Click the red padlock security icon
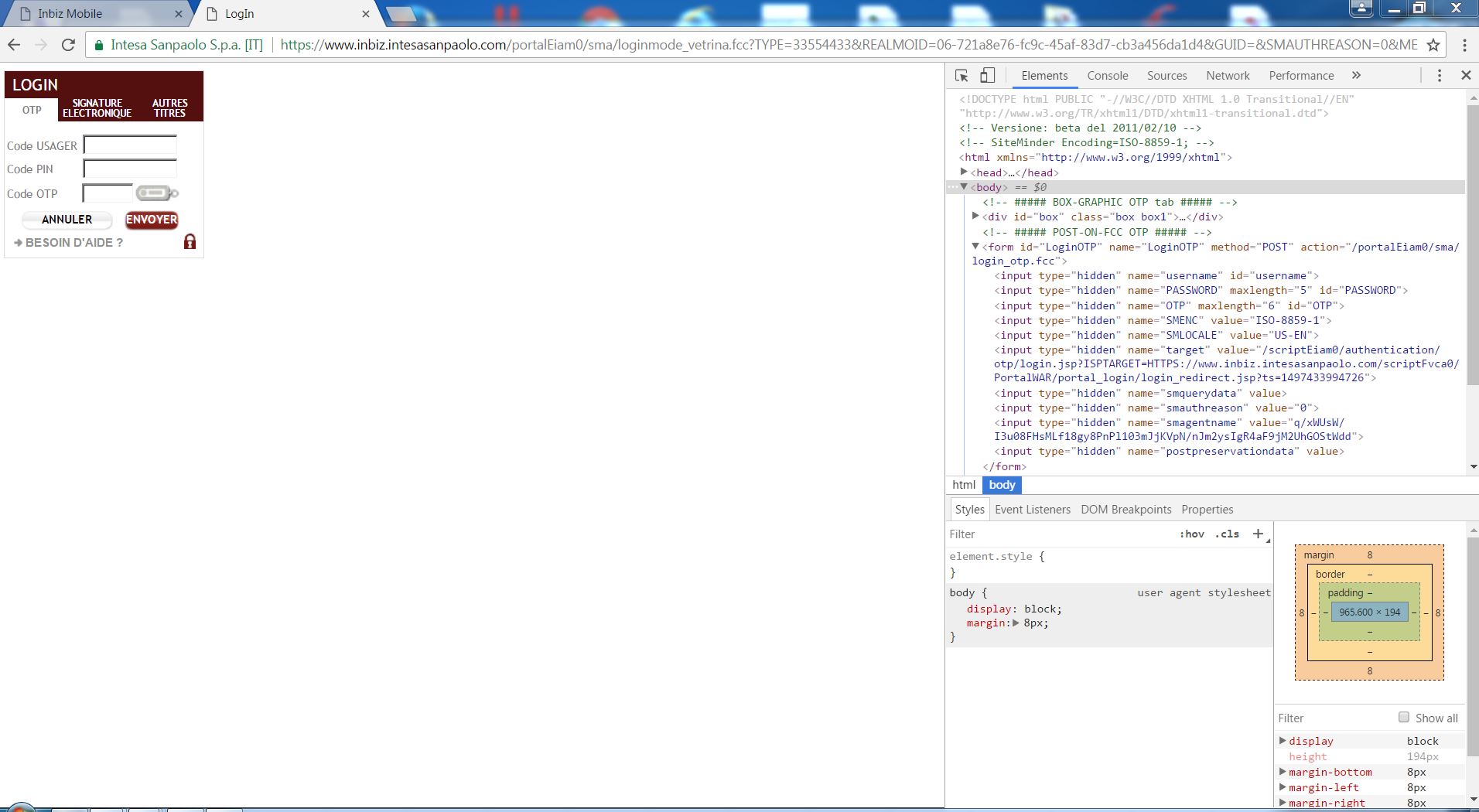Screen dimensions: 1479x812 point(190,242)
